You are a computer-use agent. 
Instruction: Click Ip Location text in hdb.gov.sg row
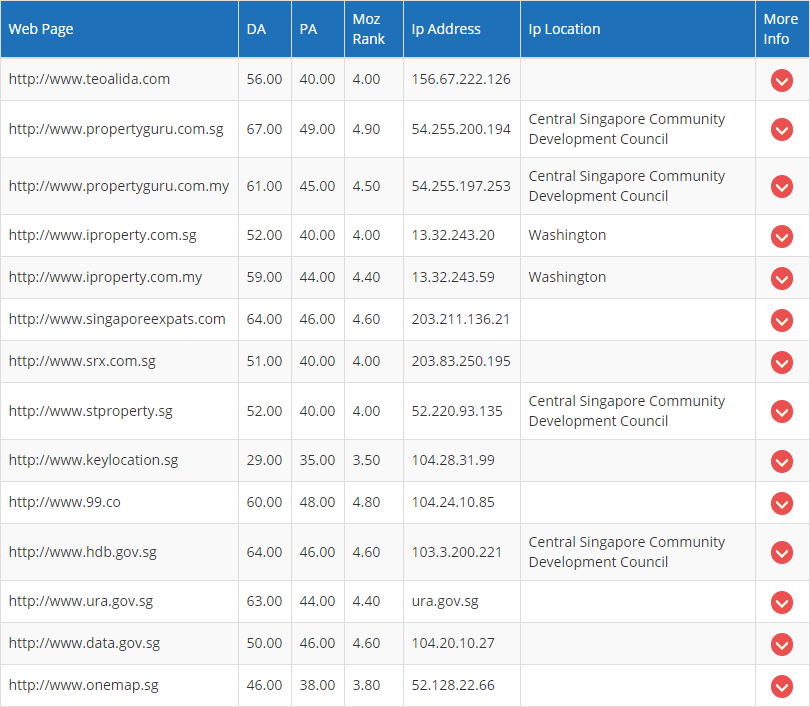point(627,552)
